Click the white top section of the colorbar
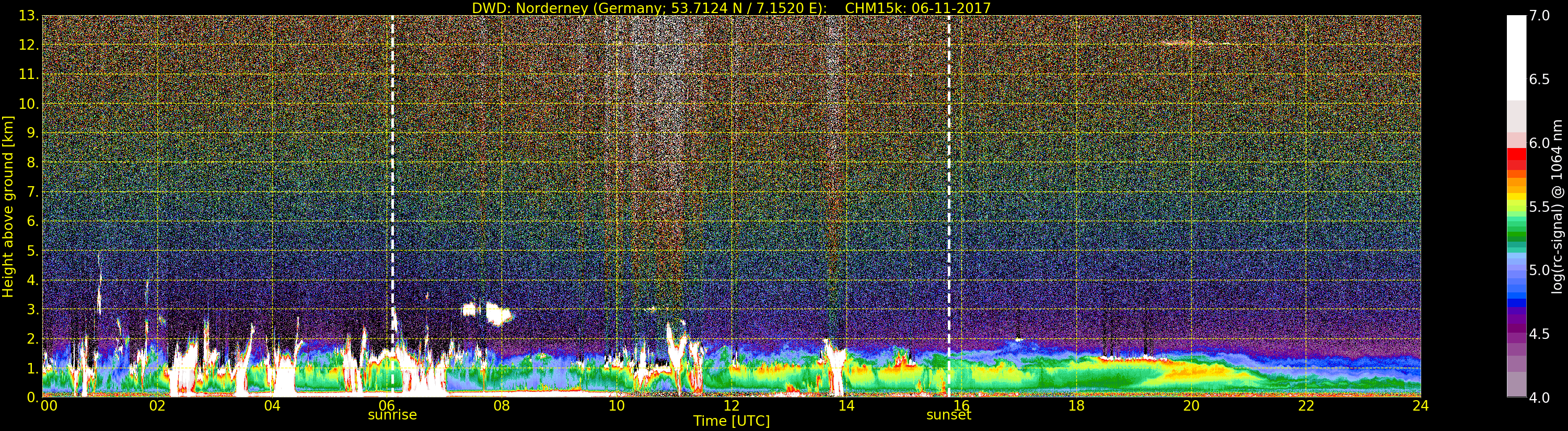 pyautogui.click(x=1516, y=55)
